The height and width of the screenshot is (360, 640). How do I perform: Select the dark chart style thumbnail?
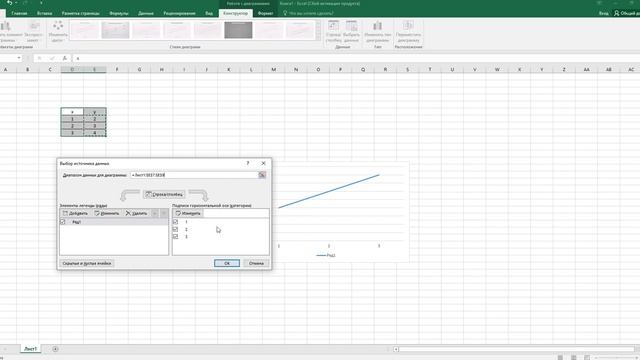(238, 30)
